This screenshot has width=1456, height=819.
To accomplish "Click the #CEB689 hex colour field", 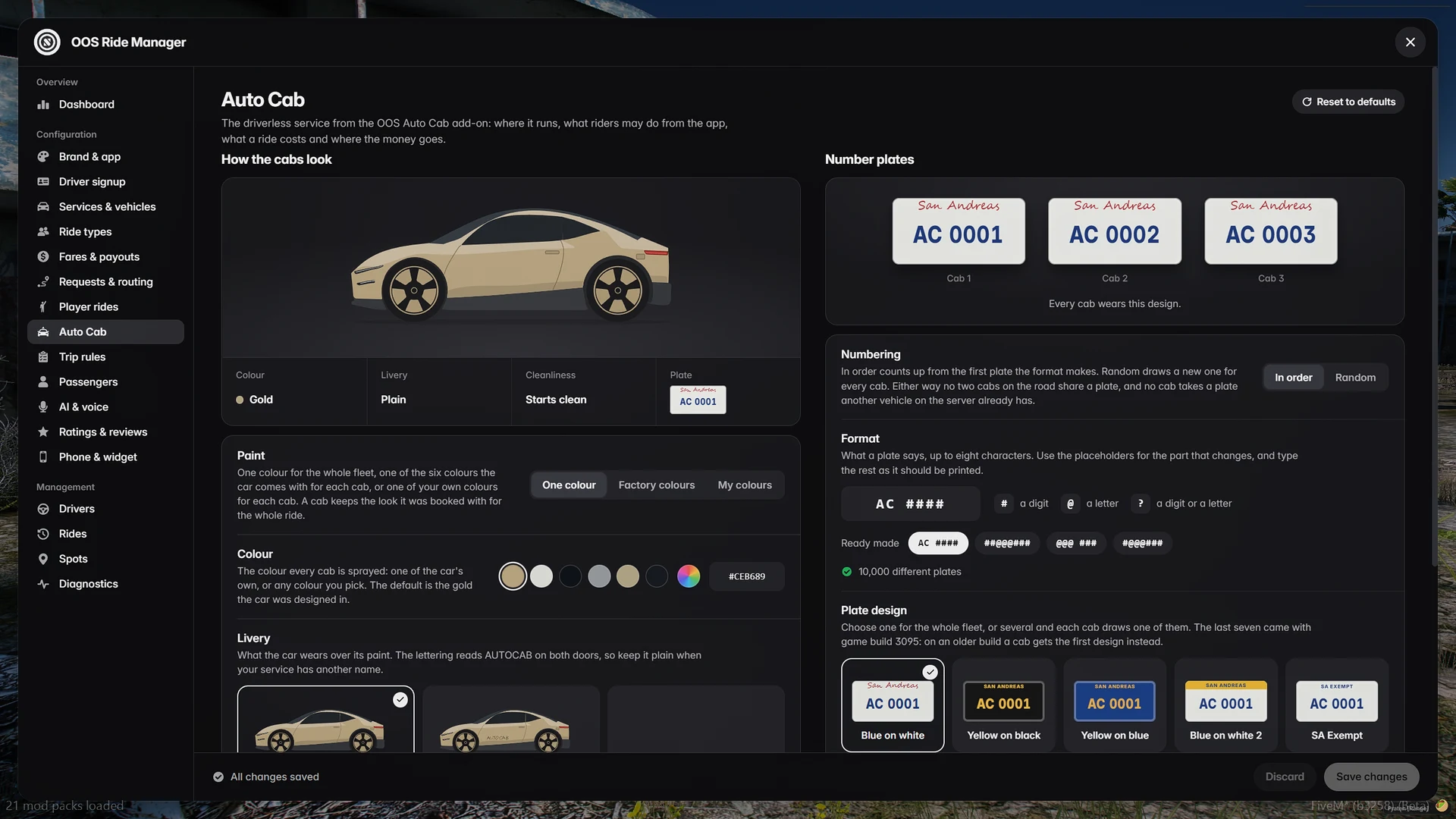I will (x=746, y=576).
